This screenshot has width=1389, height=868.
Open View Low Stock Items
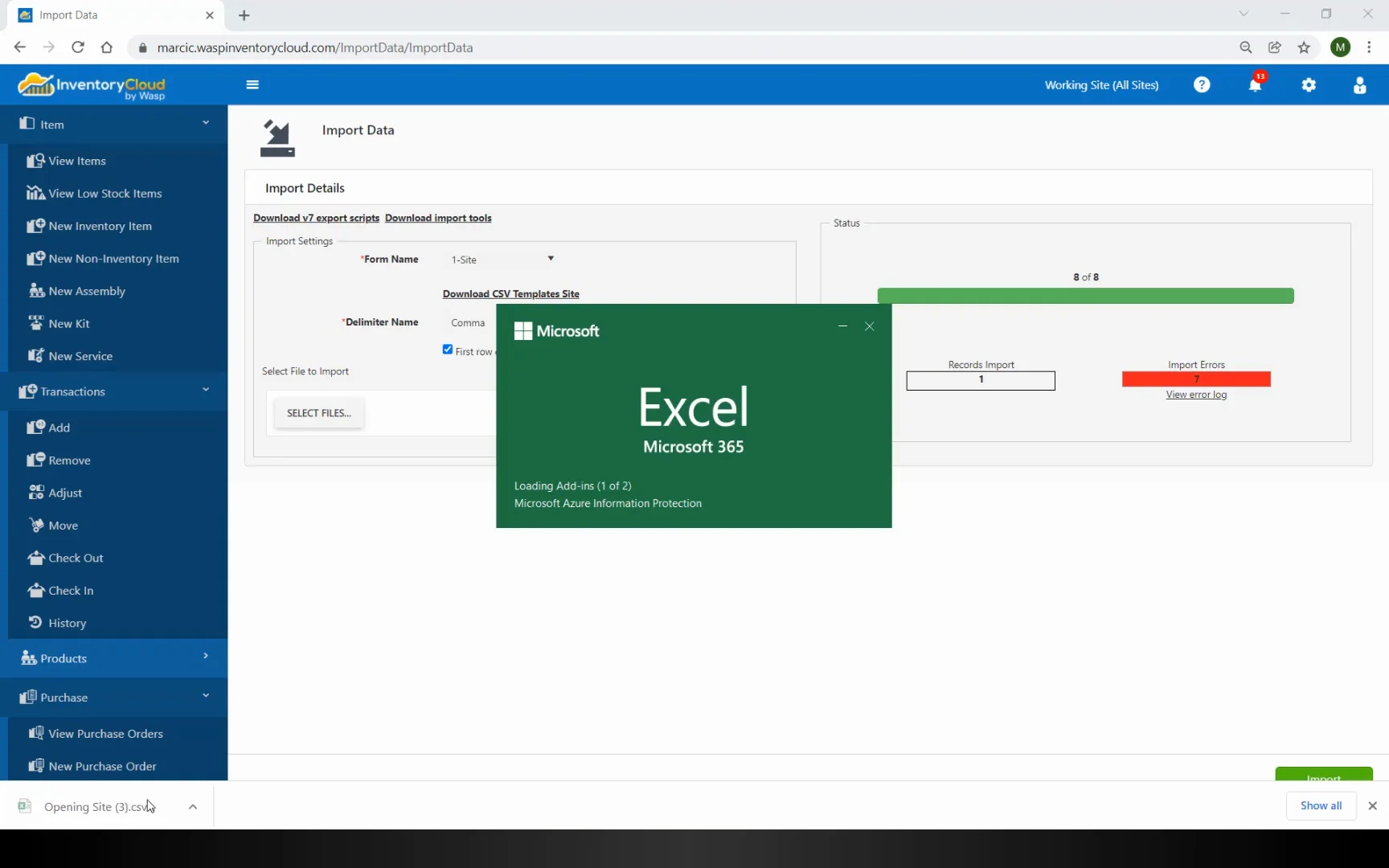coord(104,194)
